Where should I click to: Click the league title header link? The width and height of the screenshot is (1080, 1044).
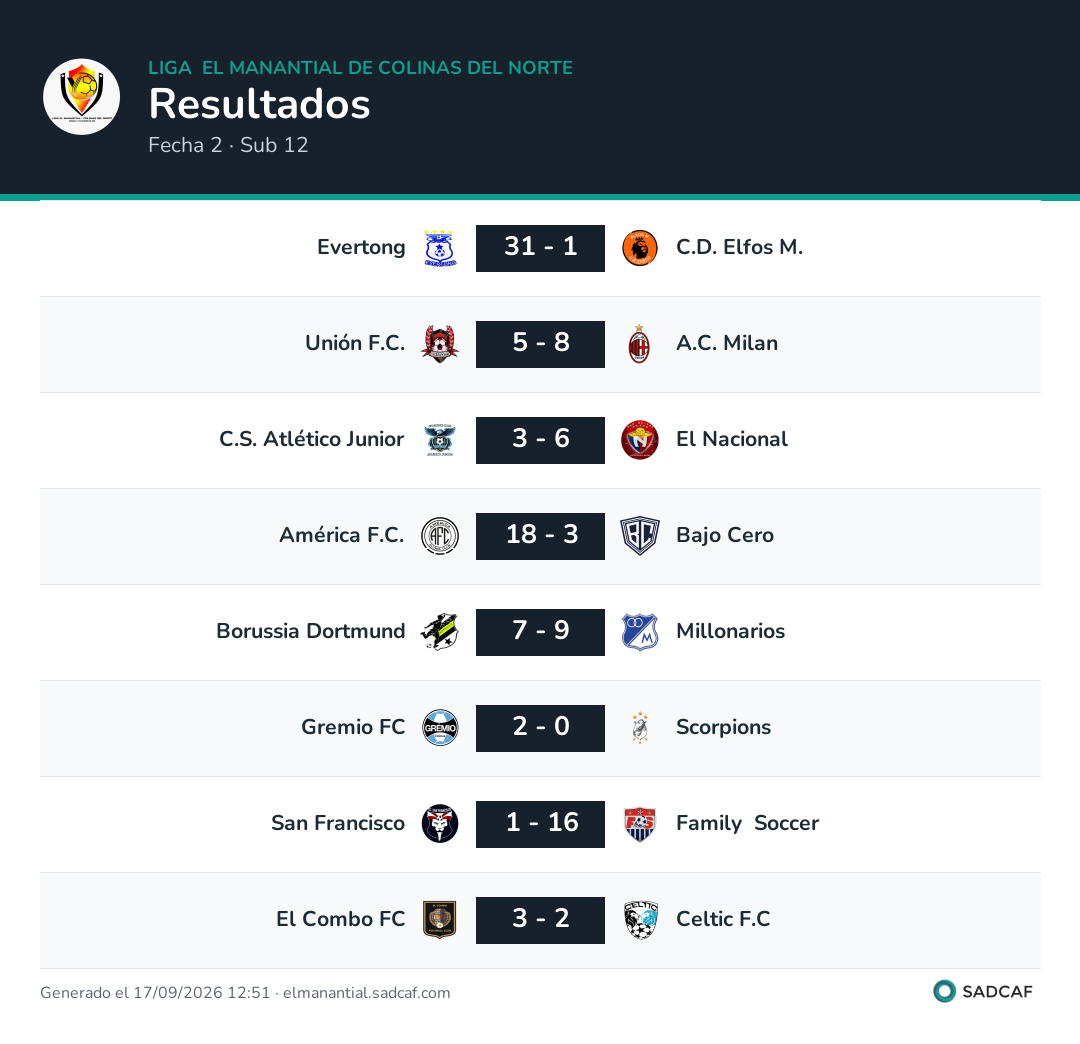[x=360, y=67]
